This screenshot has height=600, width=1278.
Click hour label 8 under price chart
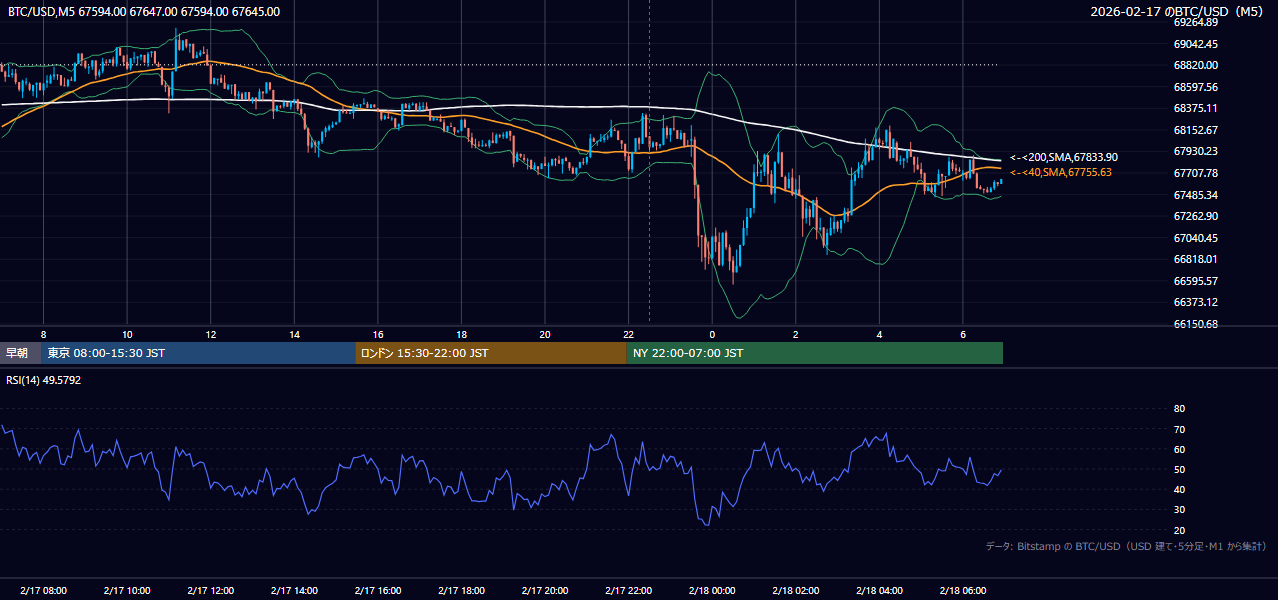click(43, 334)
